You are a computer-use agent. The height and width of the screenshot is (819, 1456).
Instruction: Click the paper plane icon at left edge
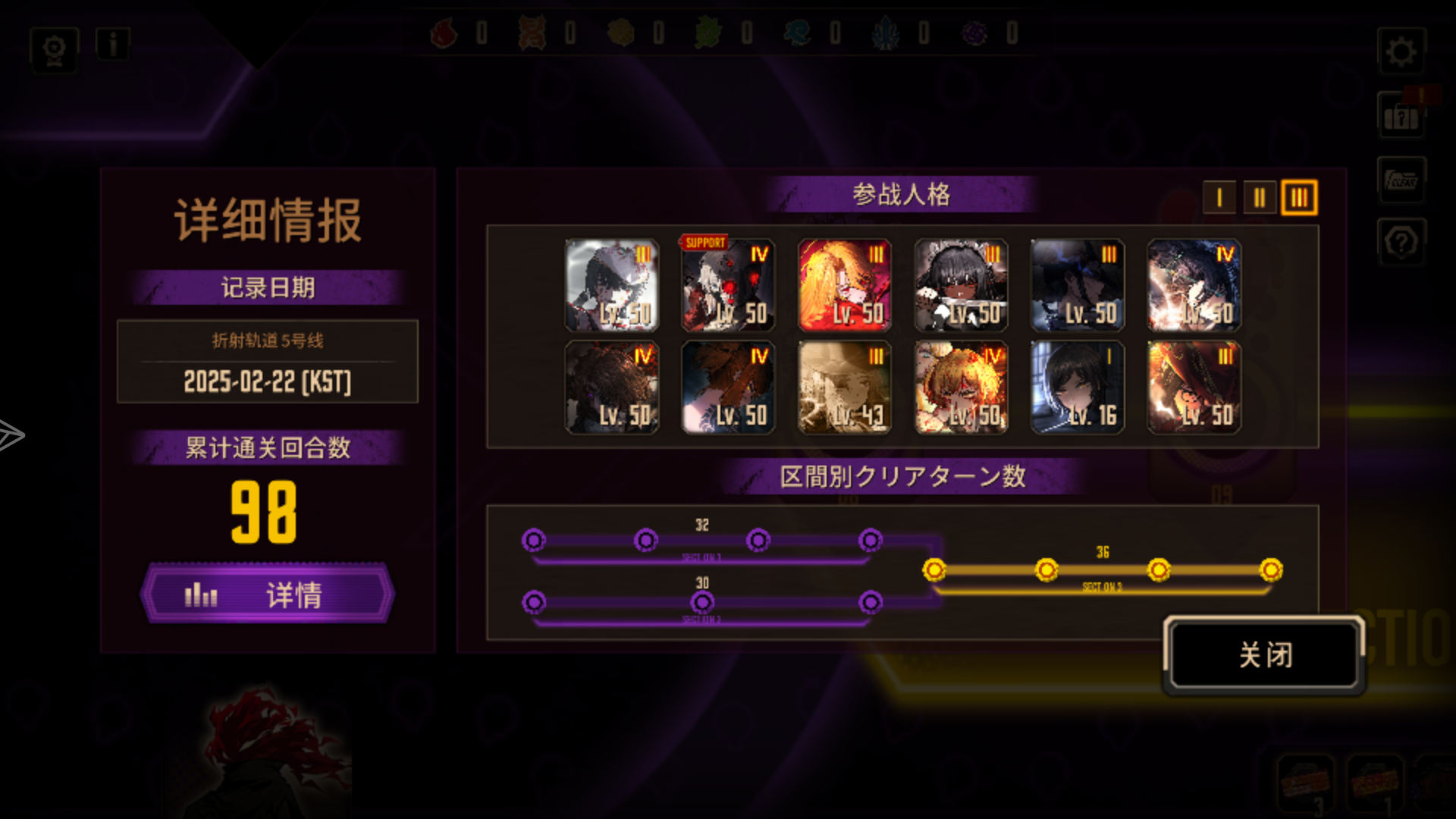[x=11, y=435]
